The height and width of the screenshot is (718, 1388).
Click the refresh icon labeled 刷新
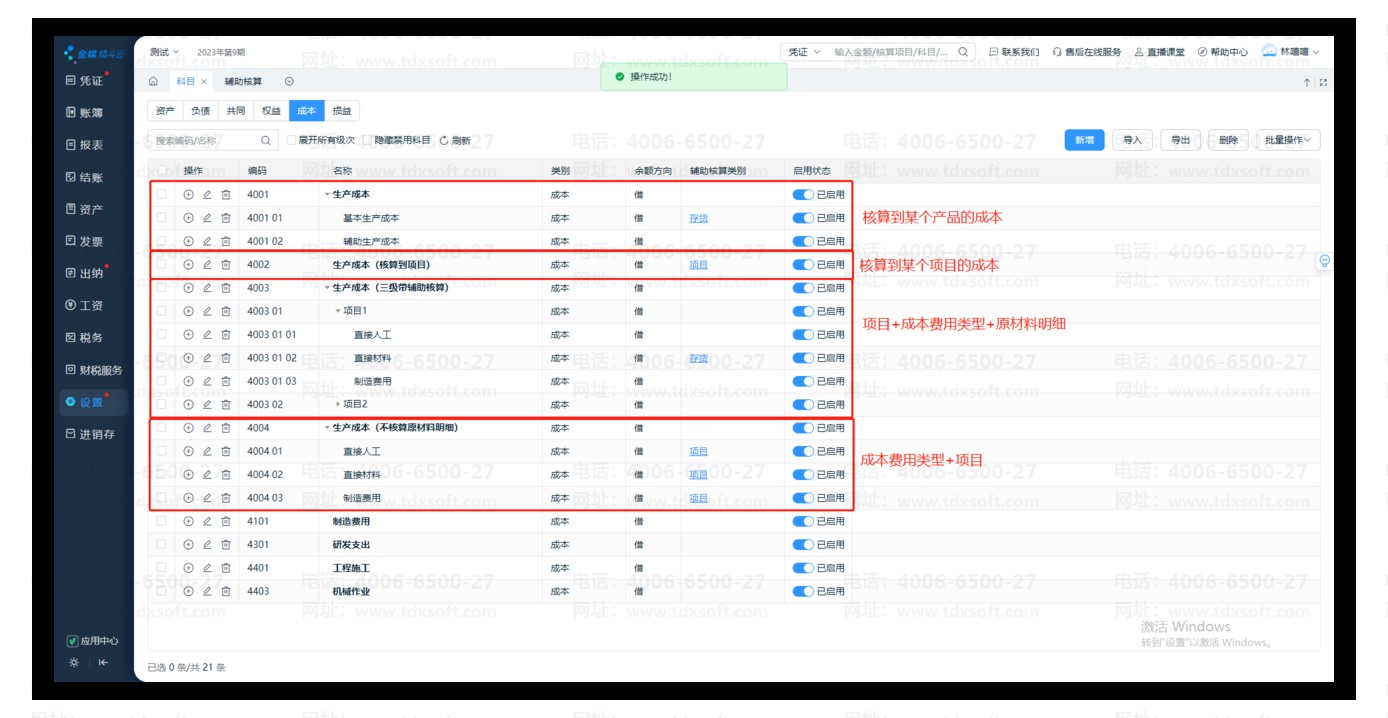[444, 141]
